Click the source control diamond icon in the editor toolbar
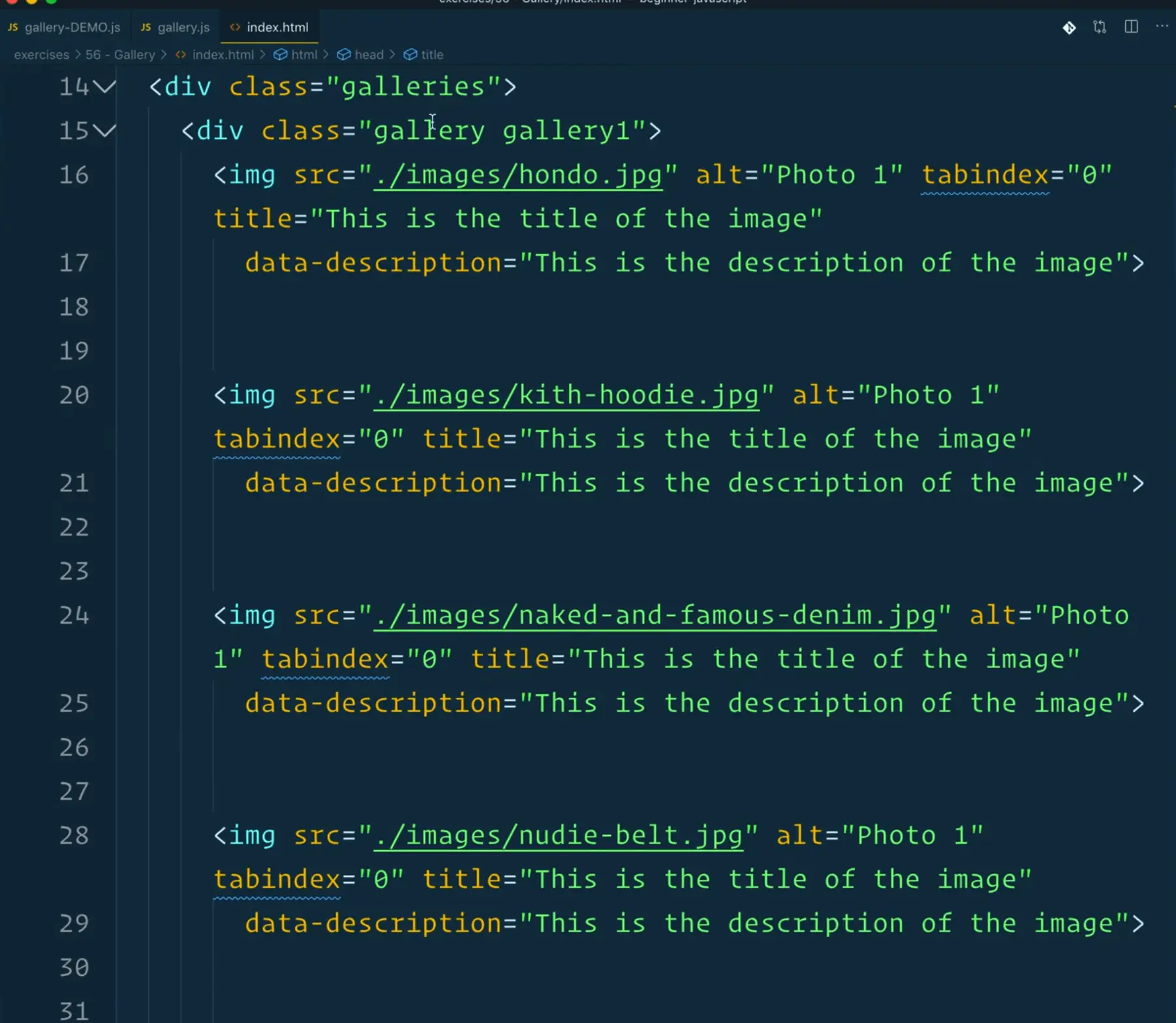Viewport: 1176px width, 1023px height. 1069,27
